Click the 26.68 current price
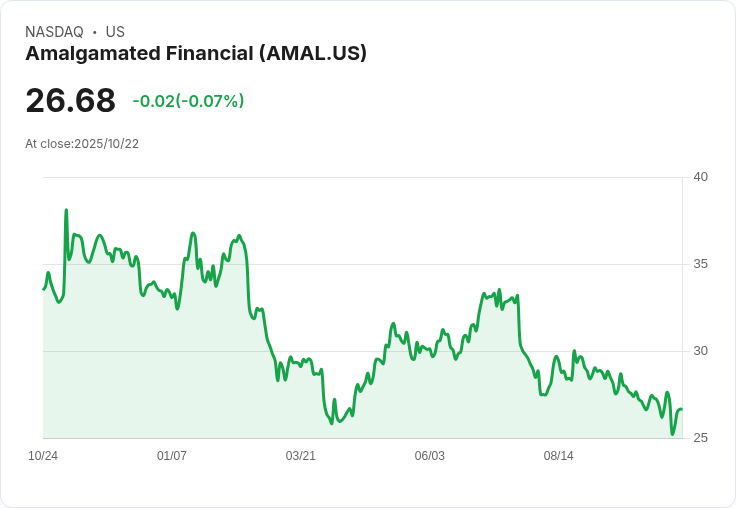 click(x=70, y=101)
